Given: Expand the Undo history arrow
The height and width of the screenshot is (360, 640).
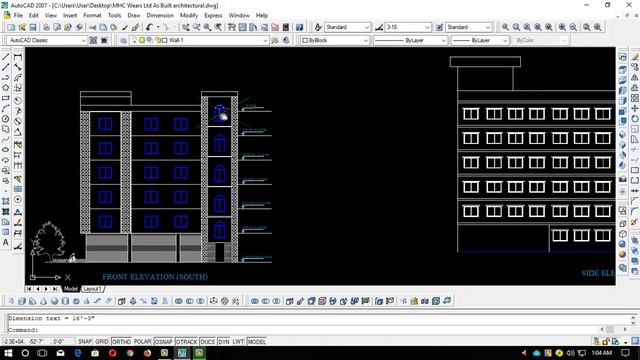Looking at the screenshot, I should 158,27.
